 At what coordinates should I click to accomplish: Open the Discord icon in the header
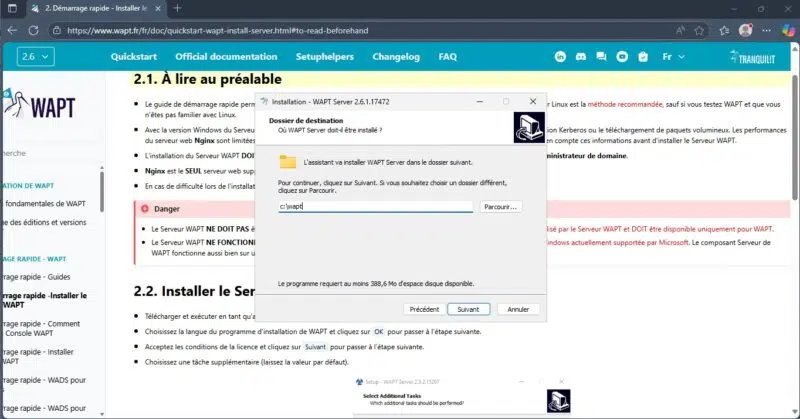point(581,57)
